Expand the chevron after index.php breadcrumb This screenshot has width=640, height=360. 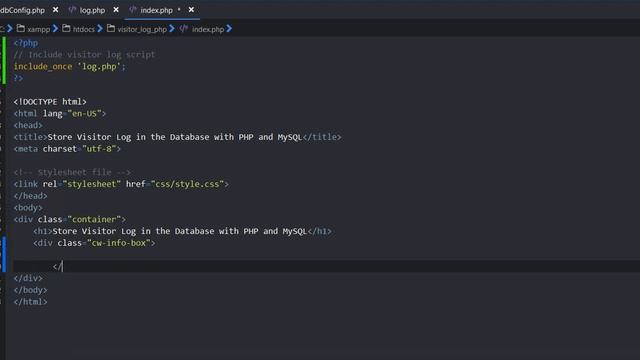(x=229, y=29)
